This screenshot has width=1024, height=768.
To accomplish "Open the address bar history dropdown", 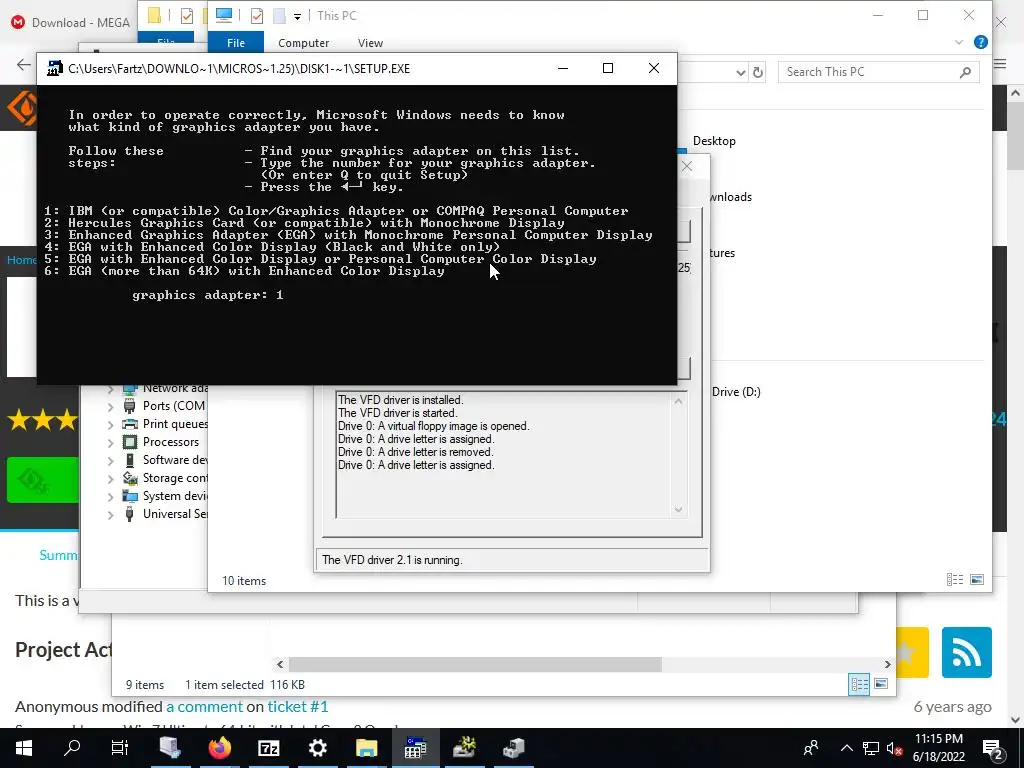I will (741, 72).
